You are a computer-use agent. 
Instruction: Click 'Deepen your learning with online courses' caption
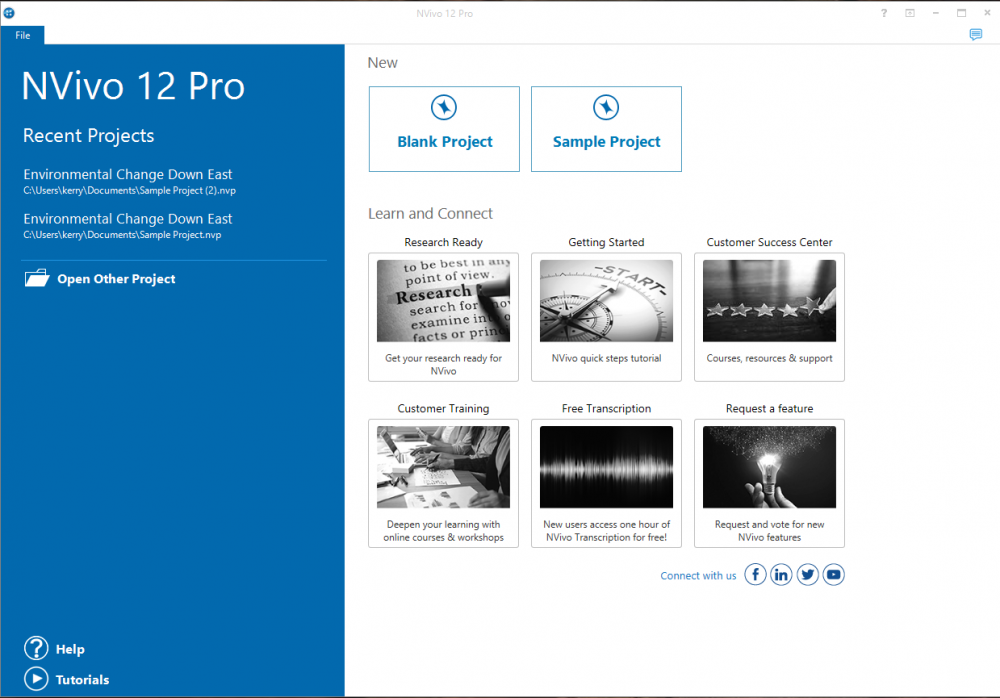pos(443,531)
